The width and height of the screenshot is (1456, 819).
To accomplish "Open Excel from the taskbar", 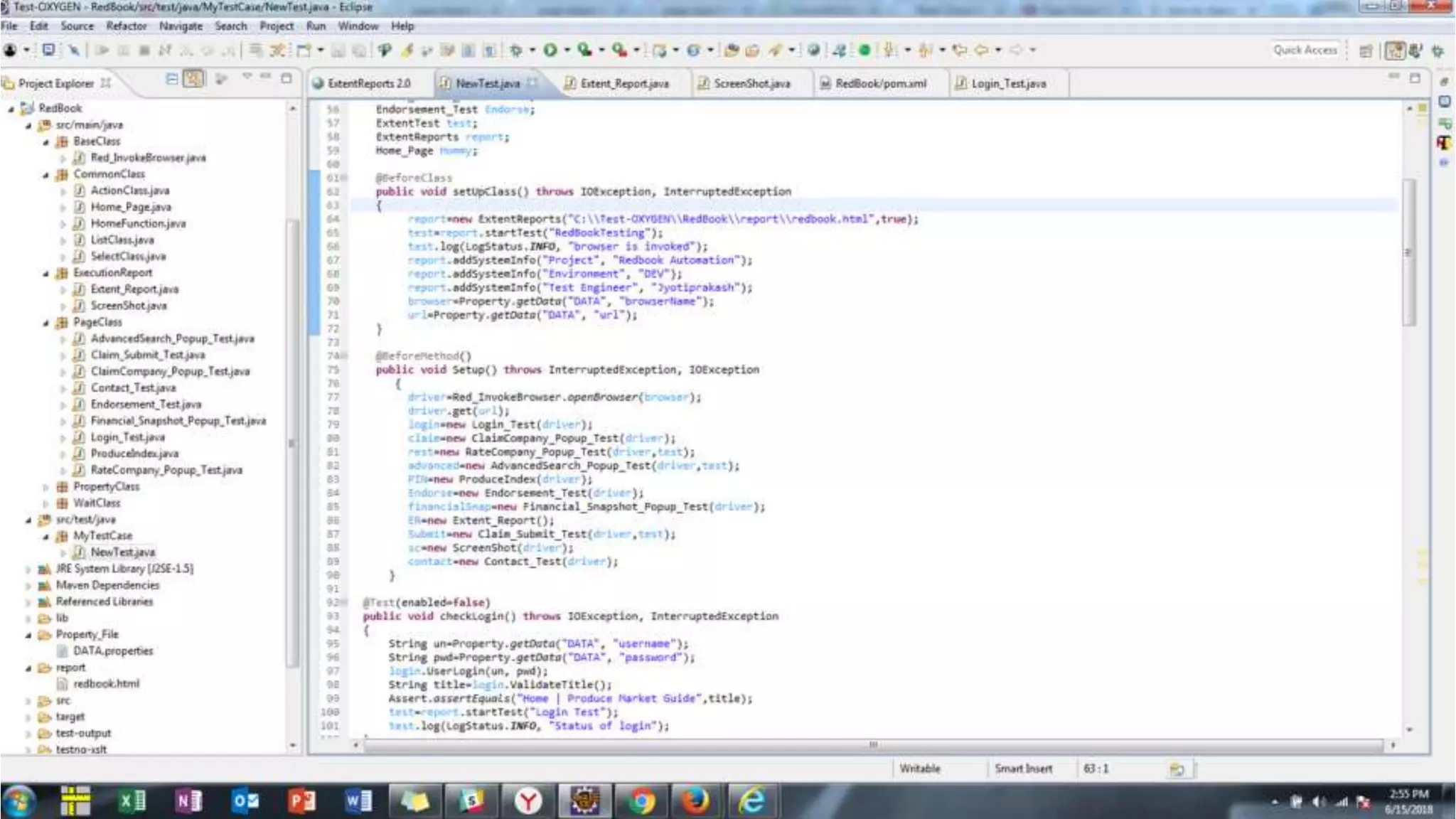I will point(132,801).
